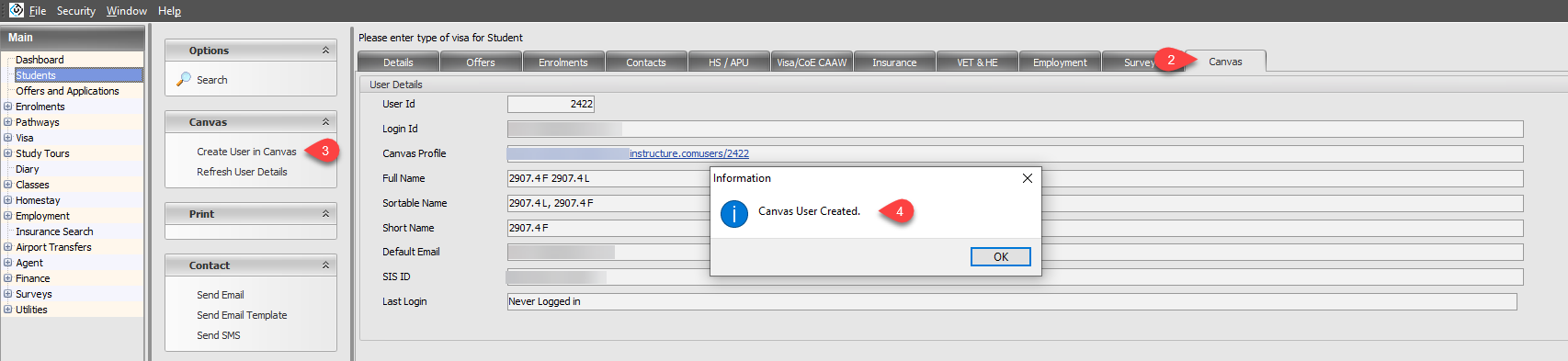The height and width of the screenshot is (361, 1568).
Task: Open the Security menu
Action: coord(76,11)
